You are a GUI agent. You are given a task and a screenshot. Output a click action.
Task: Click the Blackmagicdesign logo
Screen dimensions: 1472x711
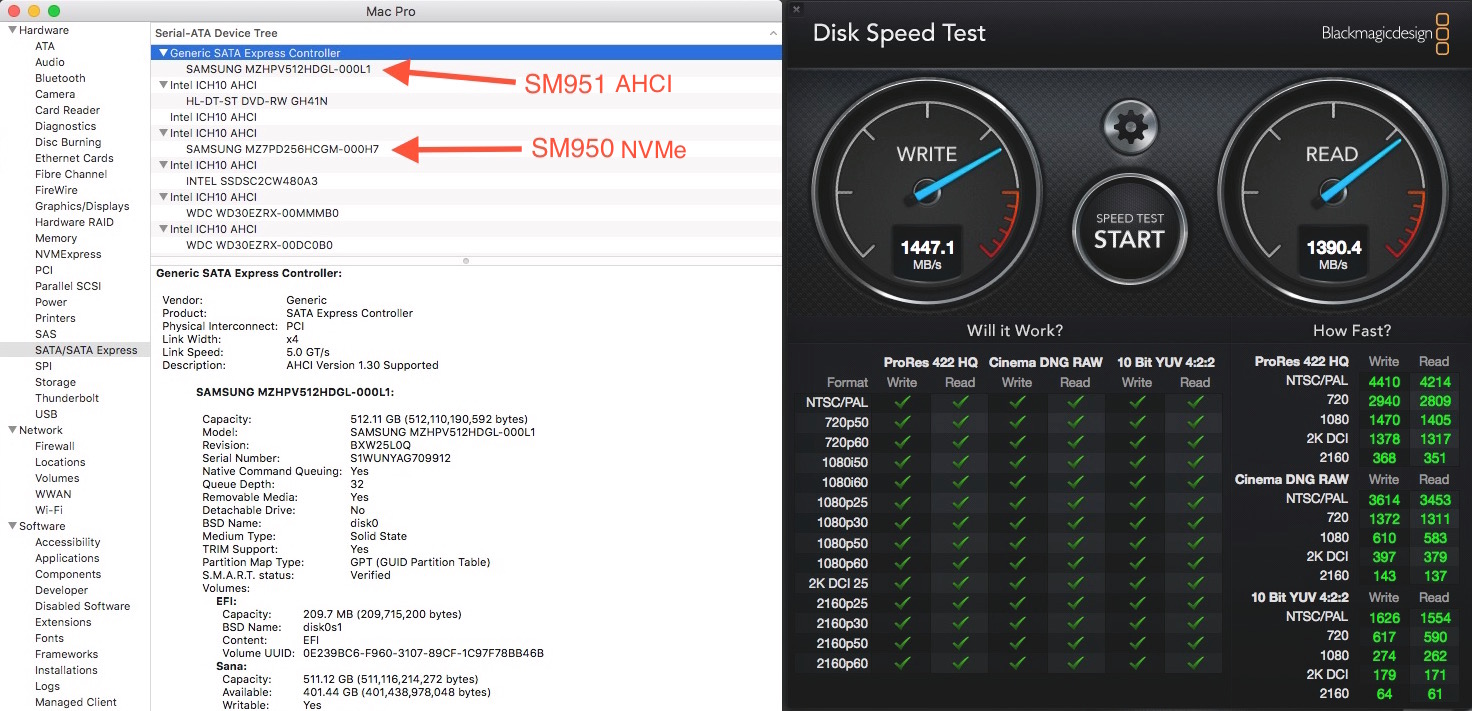[x=1385, y=33]
